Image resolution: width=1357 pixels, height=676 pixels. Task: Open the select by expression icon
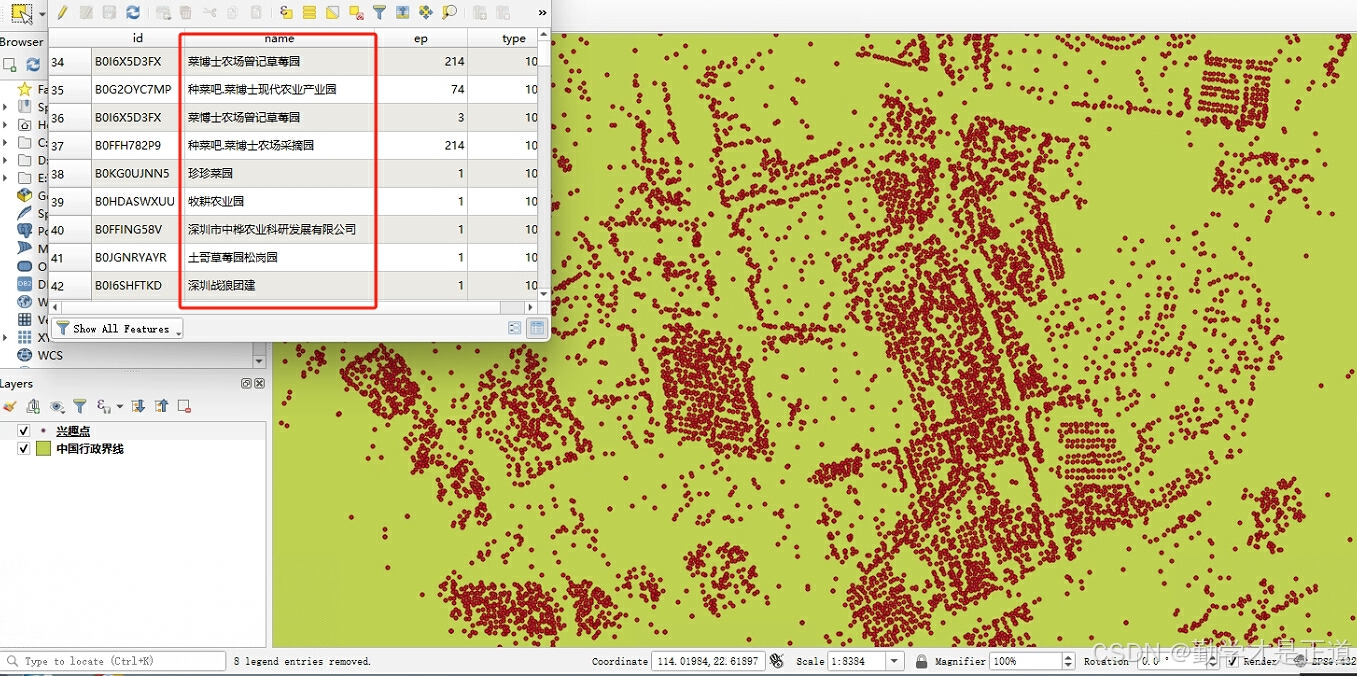(287, 13)
